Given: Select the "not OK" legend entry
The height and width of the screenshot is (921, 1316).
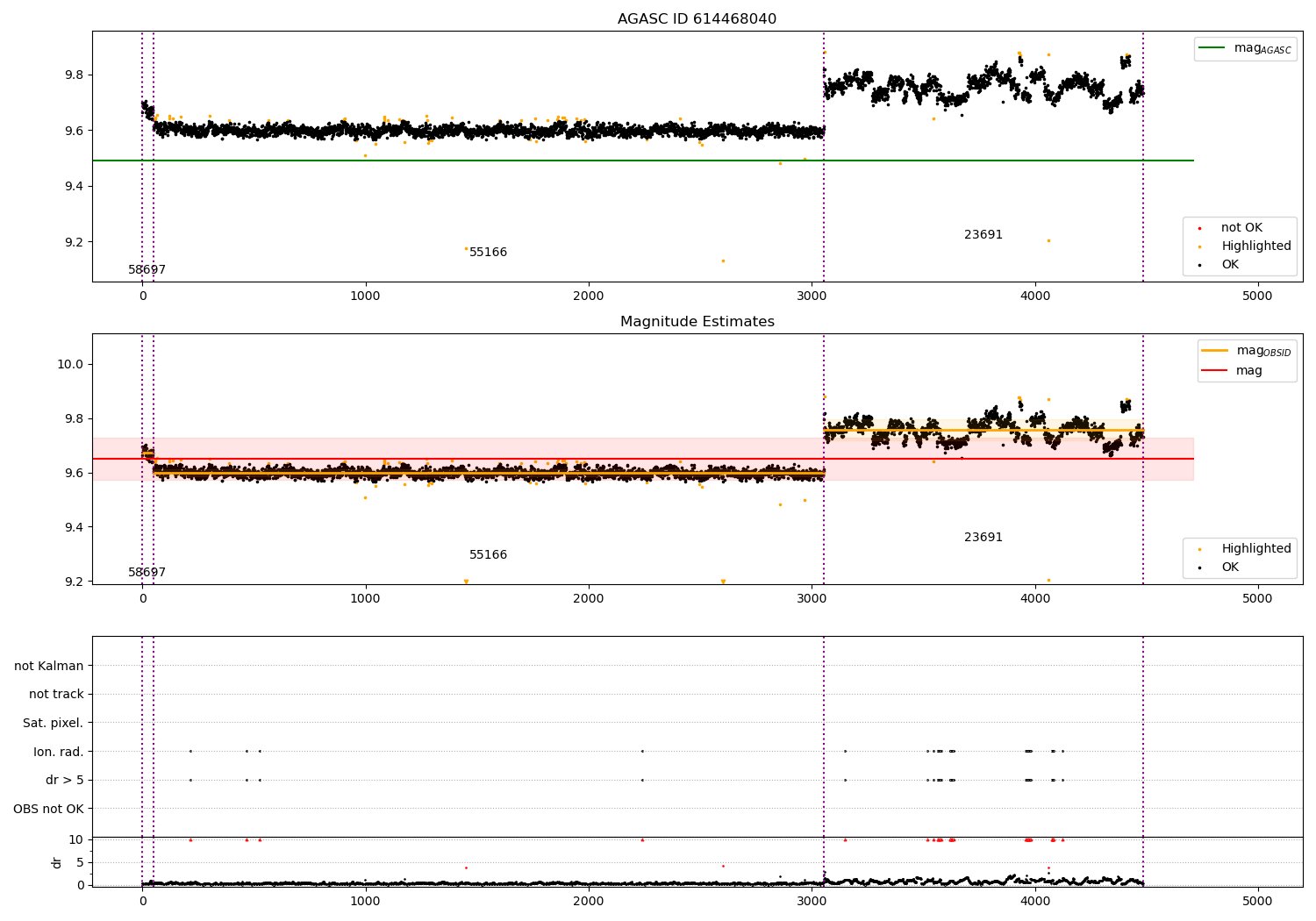Looking at the screenshot, I should click(x=1241, y=228).
